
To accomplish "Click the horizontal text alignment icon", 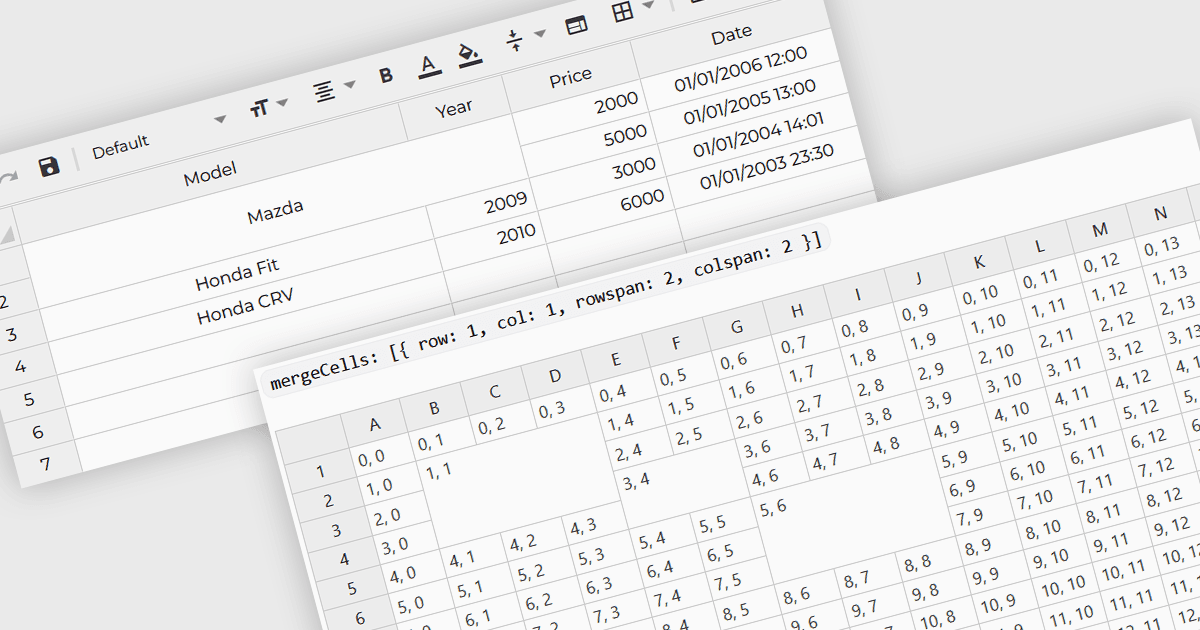I will pyautogui.click(x=324, y=92).
